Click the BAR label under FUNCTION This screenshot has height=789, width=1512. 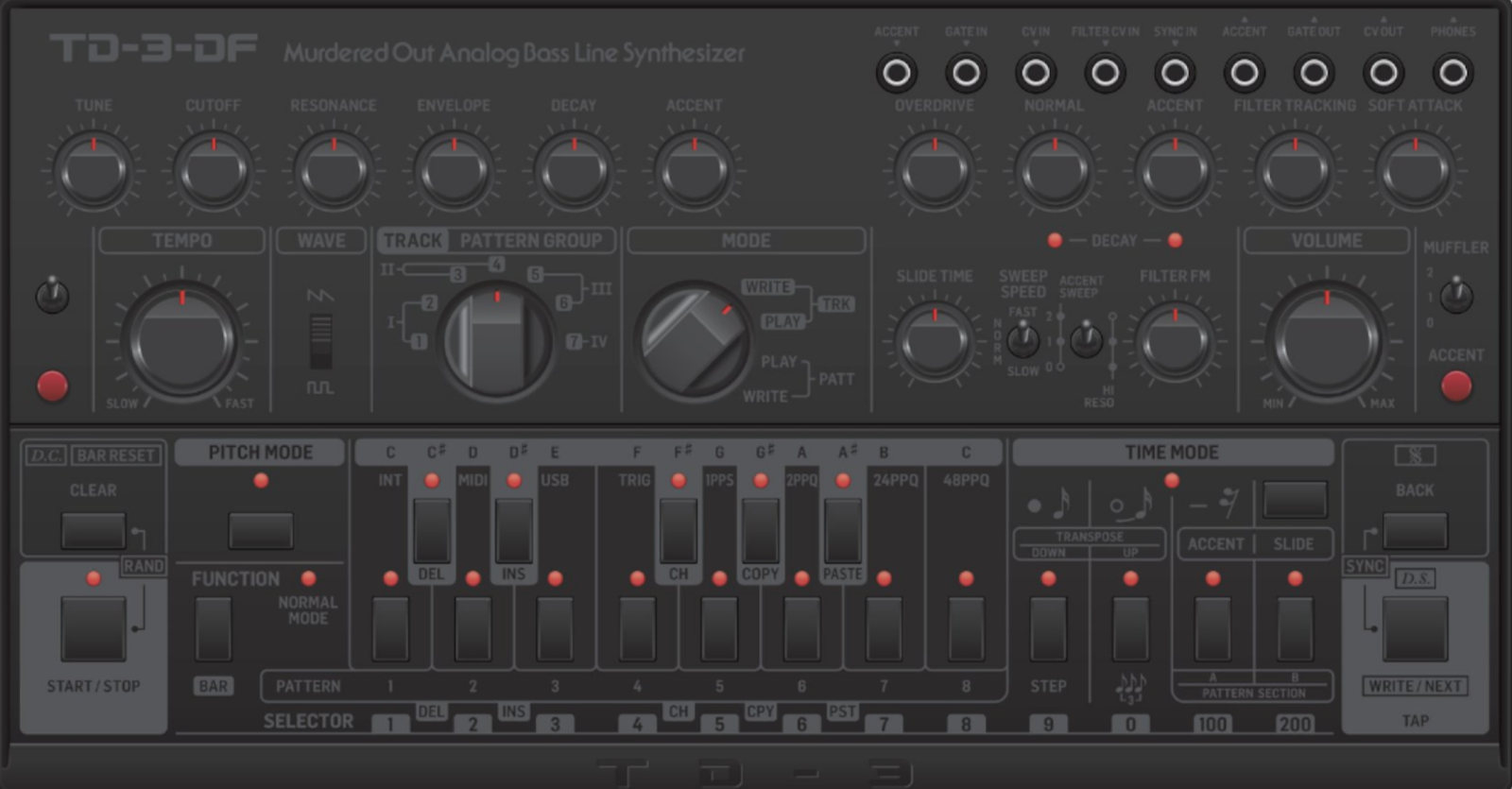pos(213,686)
